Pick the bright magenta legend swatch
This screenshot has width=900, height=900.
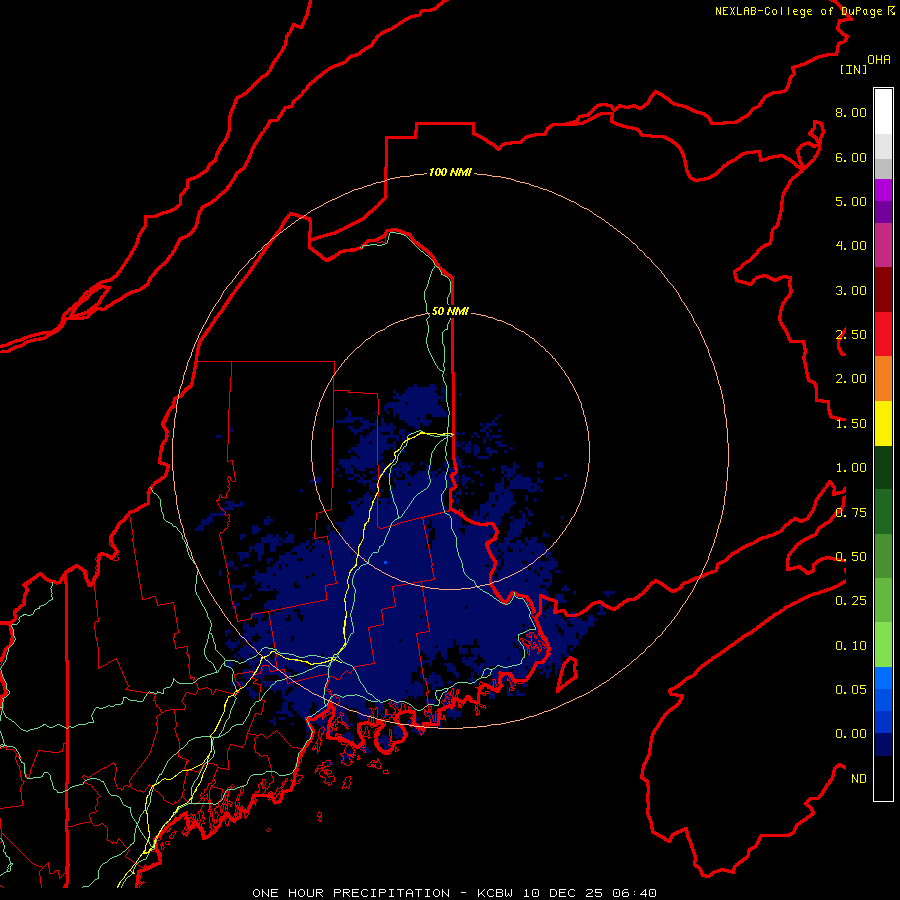[x=883, y=190]
